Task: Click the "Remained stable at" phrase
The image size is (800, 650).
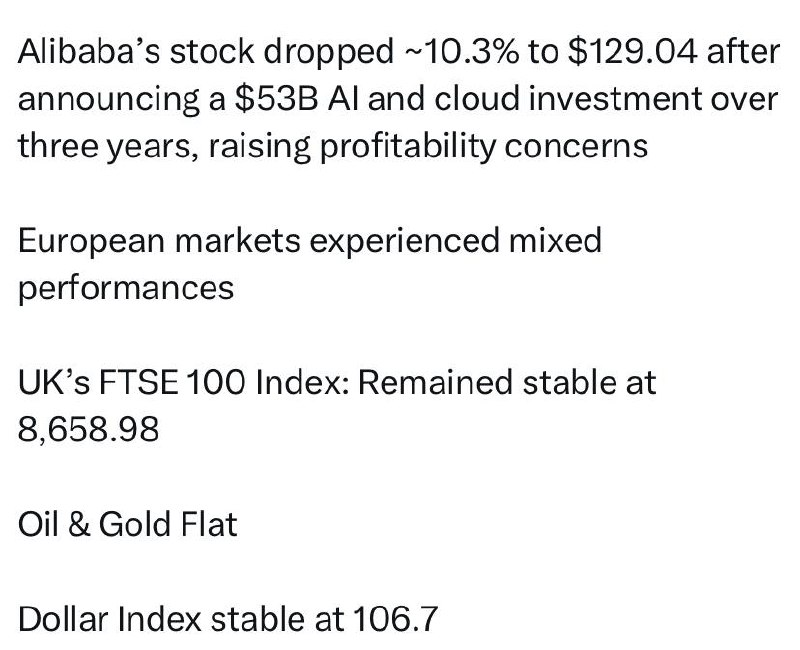Action: [x=507, y=382]
